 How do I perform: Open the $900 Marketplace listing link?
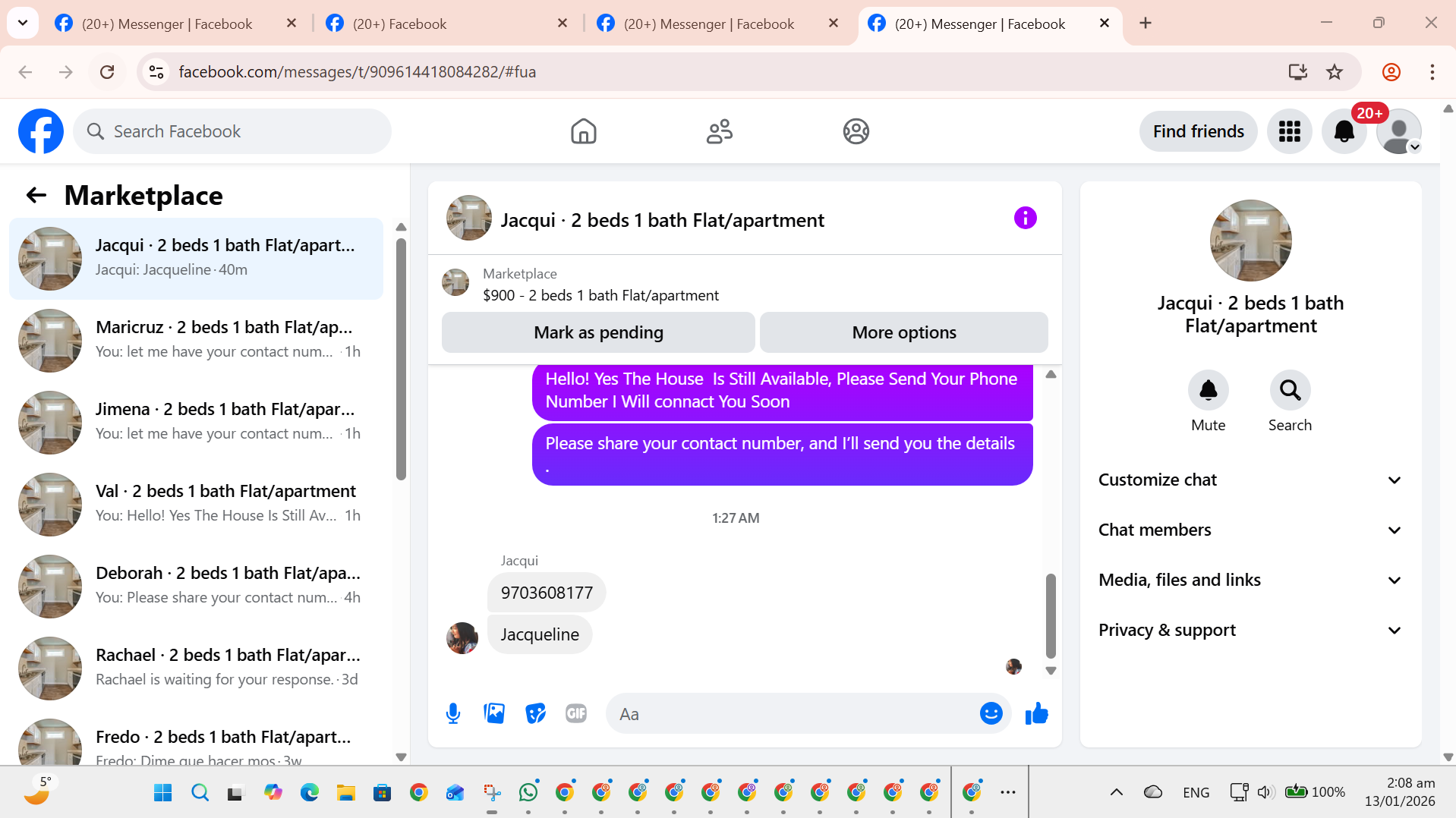pyautogui.click(x=600, y=295)
